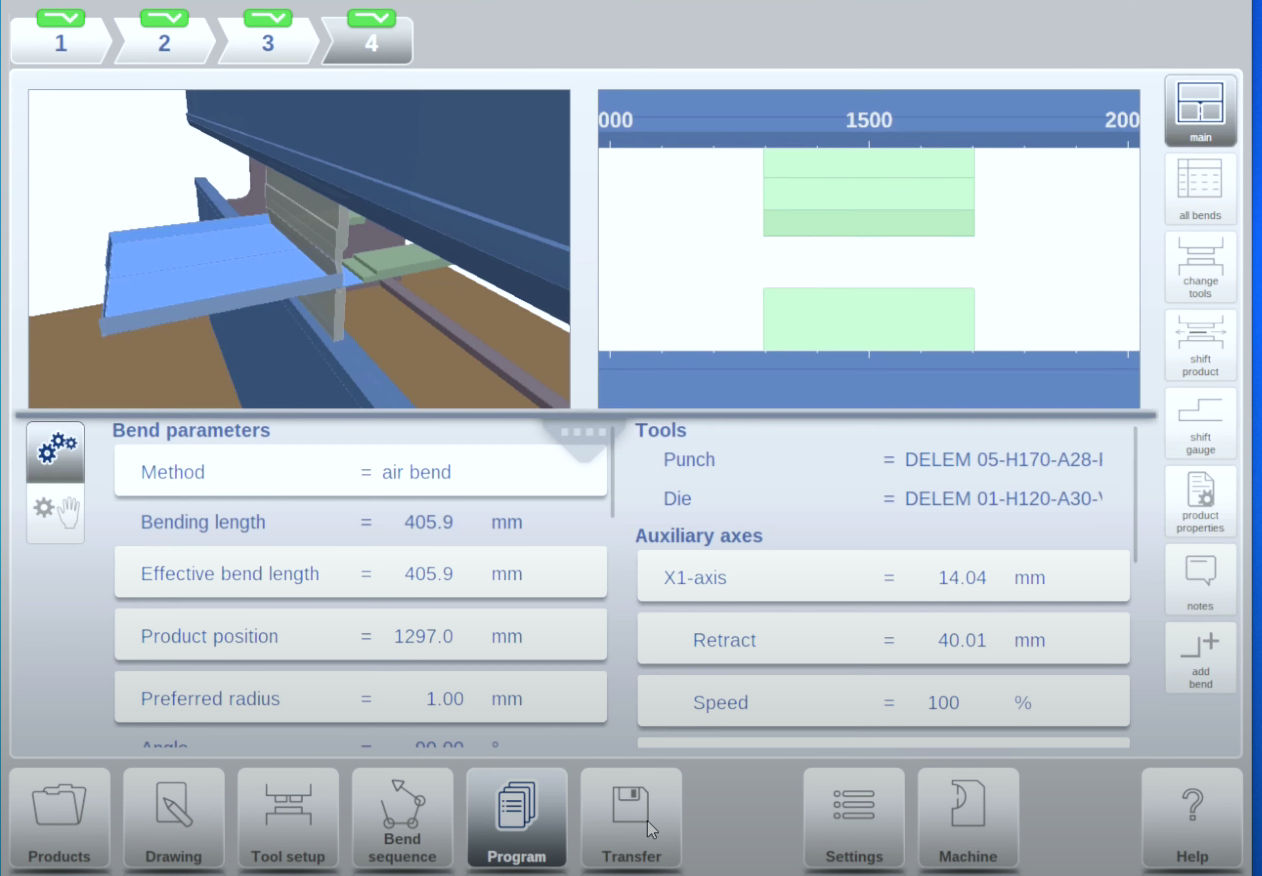
Task: Open the notes panel
Action: (1200, 579)
